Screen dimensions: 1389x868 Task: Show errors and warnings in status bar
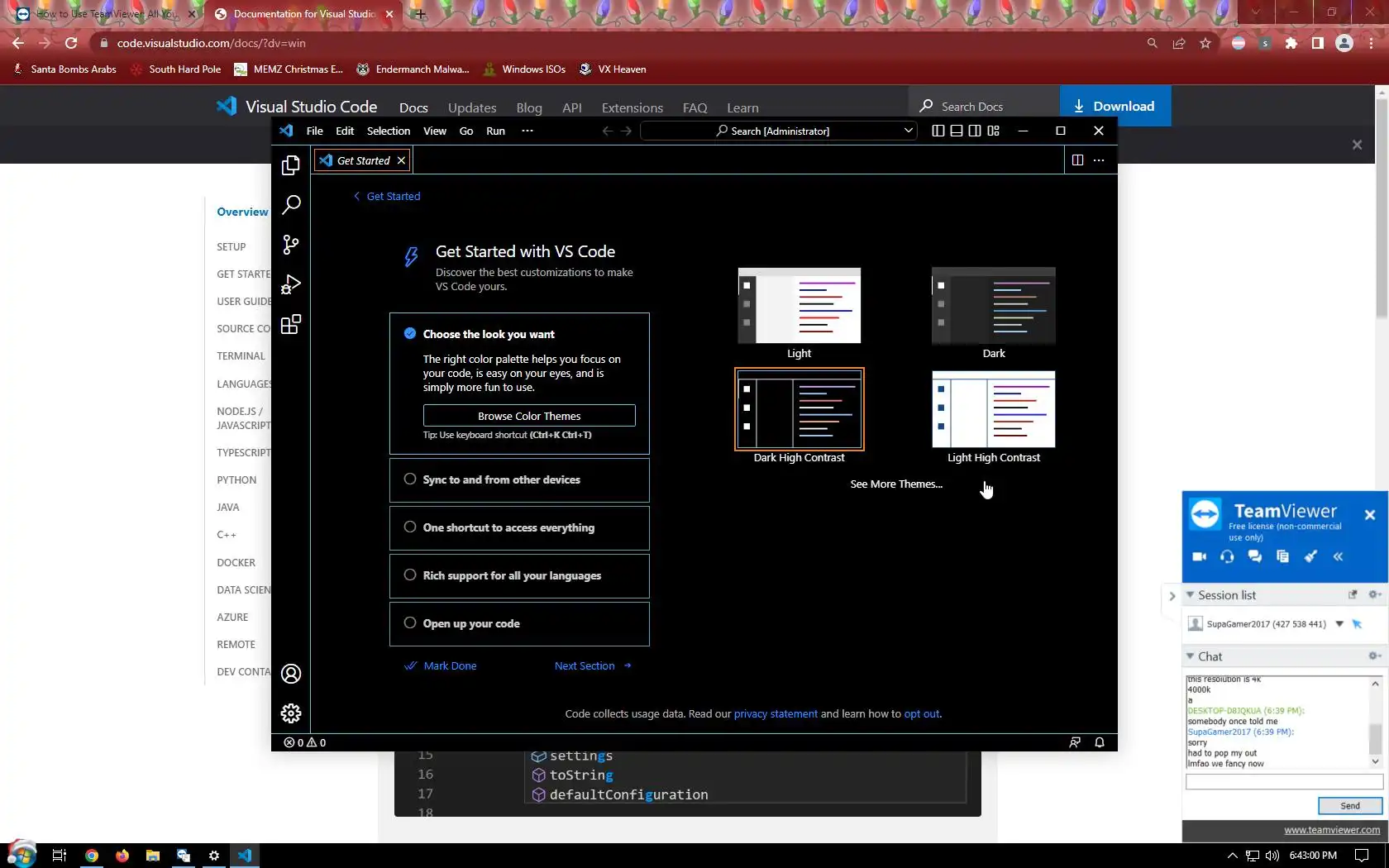(x=305, y=742)
